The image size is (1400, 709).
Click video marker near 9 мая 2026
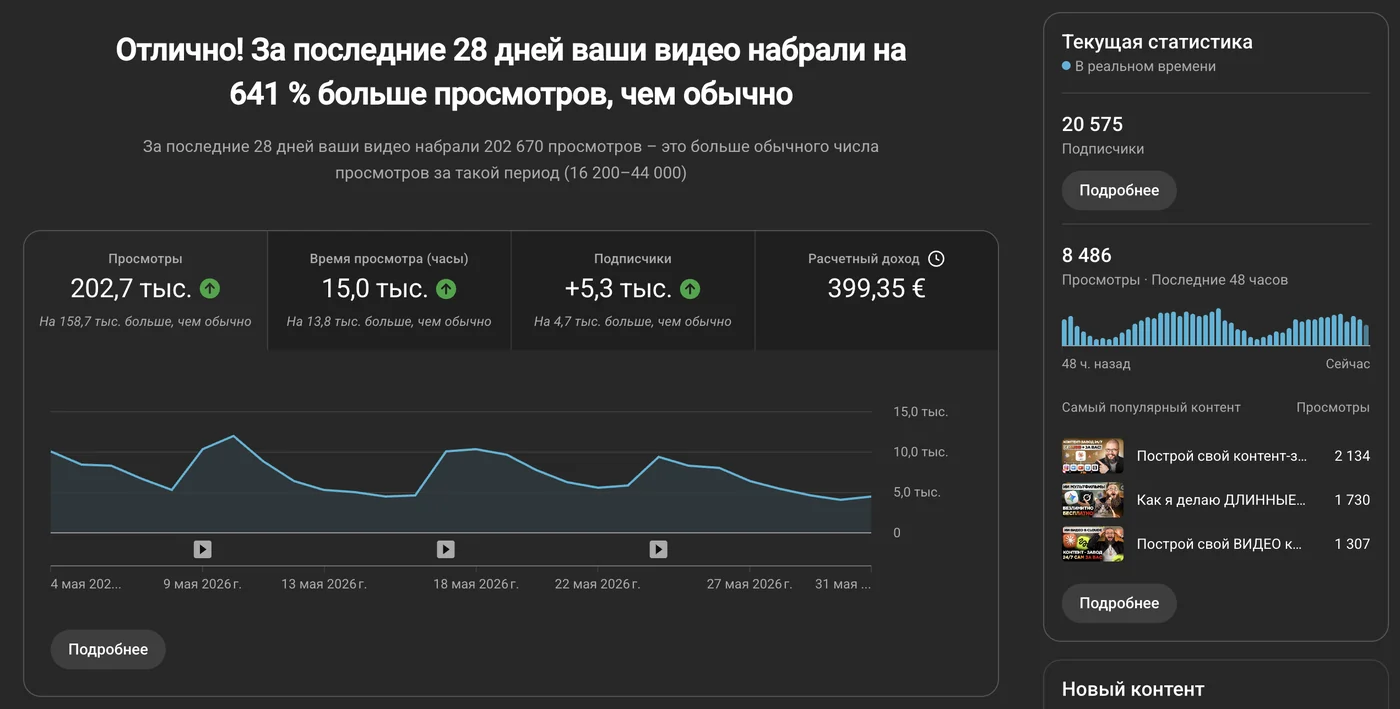coord(202,549)
